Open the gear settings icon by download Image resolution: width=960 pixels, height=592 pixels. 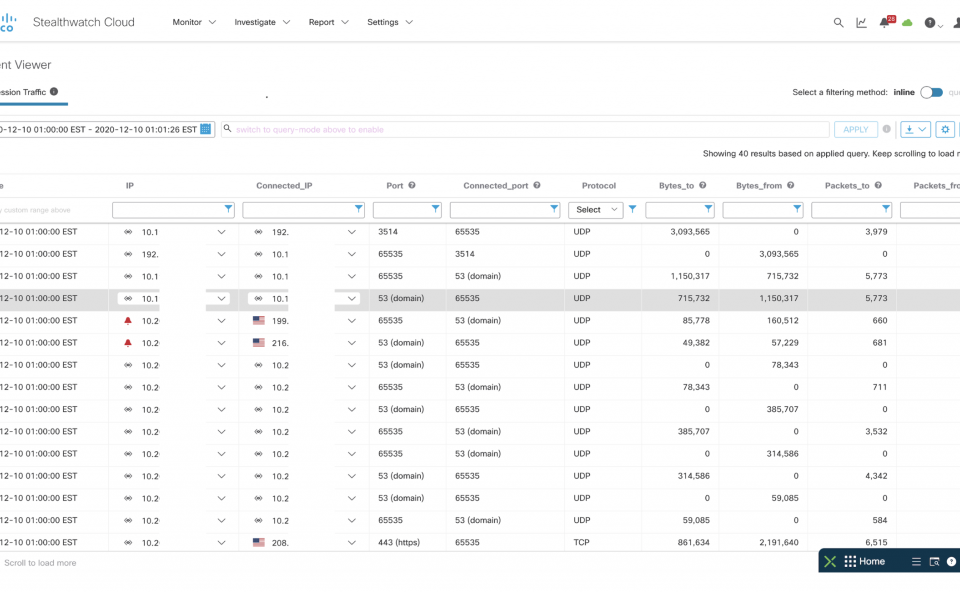click(x=945, y=129)
